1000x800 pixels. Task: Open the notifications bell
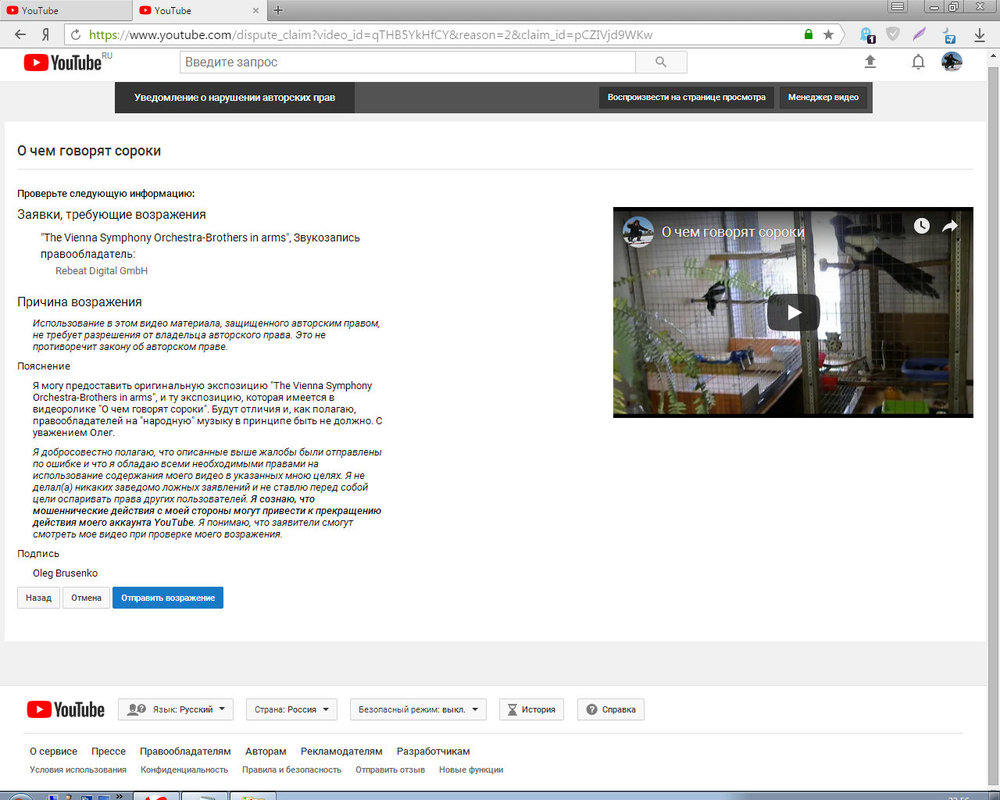pyautogui.click(x=918, y=62)
